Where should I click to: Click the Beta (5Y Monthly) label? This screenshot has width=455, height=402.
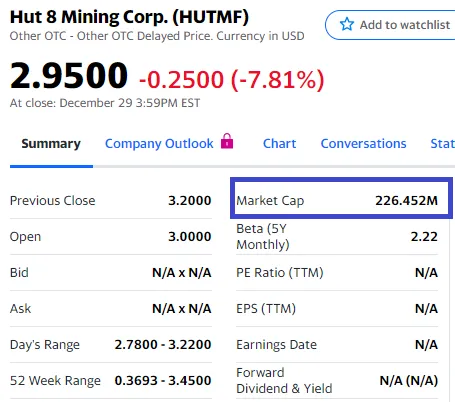pyautogui.click(x=263, y=237)
